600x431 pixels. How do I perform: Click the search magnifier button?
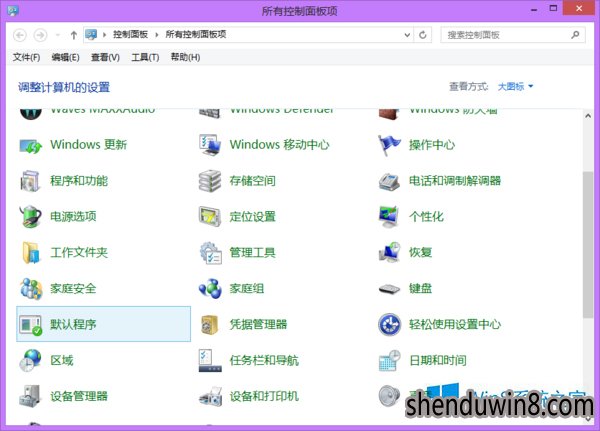(x=575, y=35)
